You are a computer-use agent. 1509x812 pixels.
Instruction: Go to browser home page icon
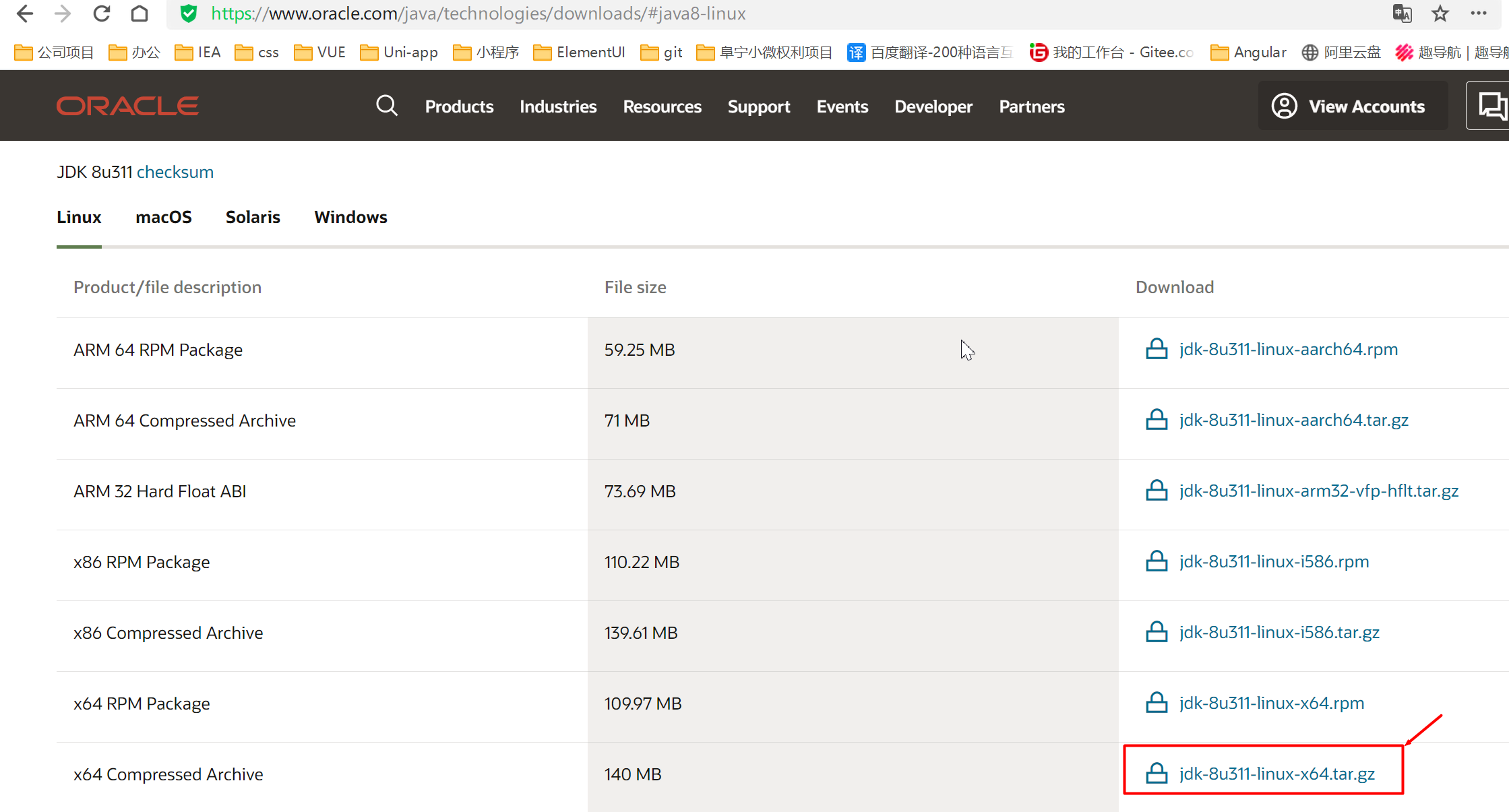point(140,13)
